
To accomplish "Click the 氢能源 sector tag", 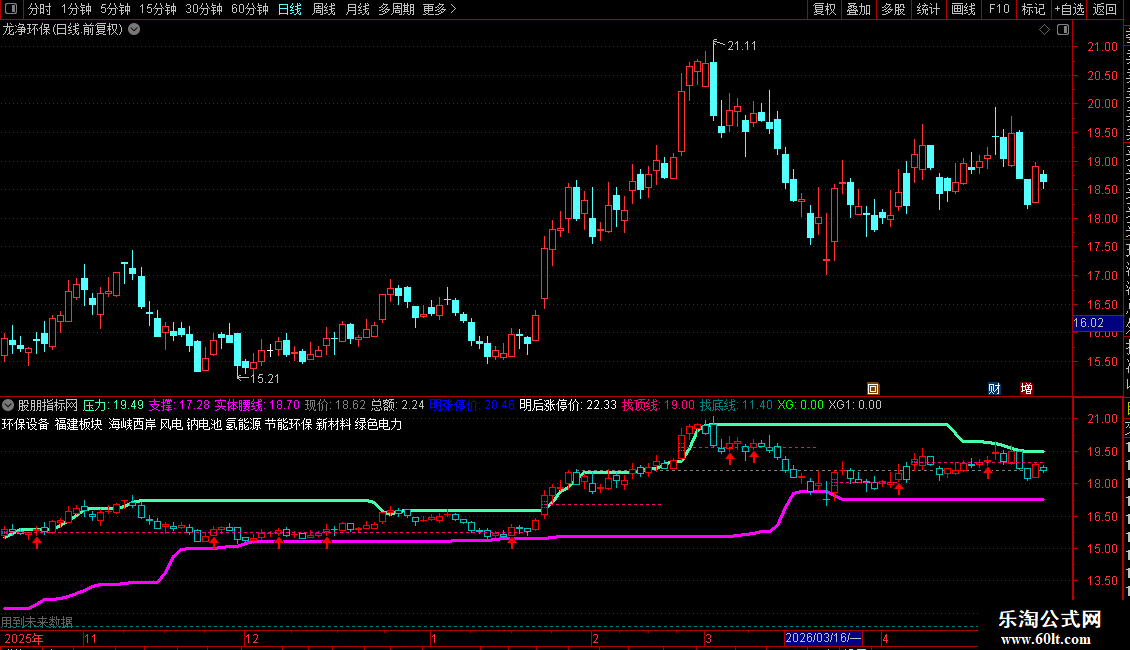I will (243, 424).
